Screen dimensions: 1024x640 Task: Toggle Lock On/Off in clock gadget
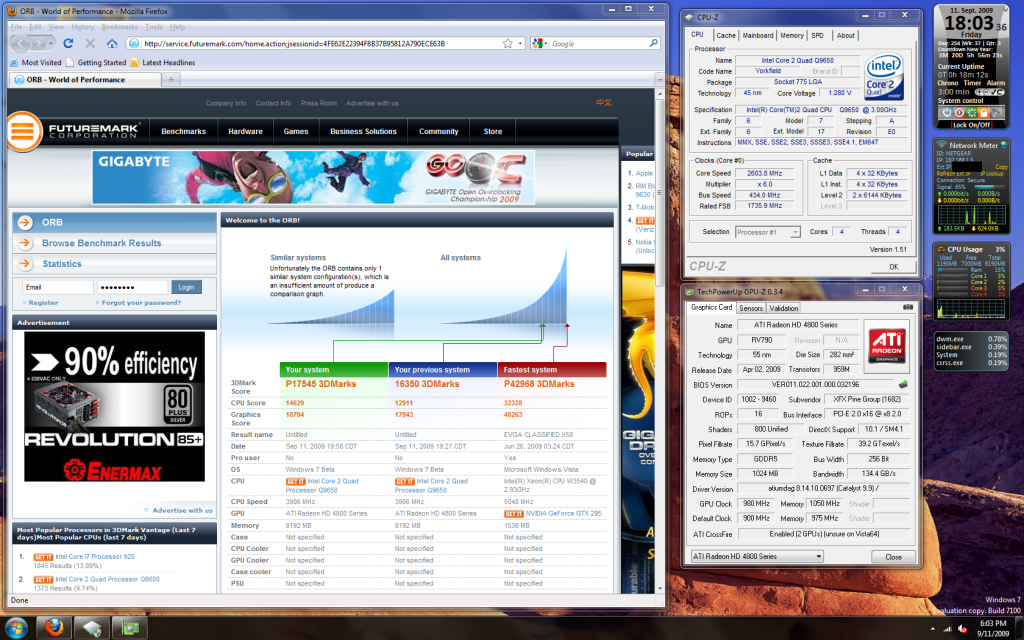(972, 125)
